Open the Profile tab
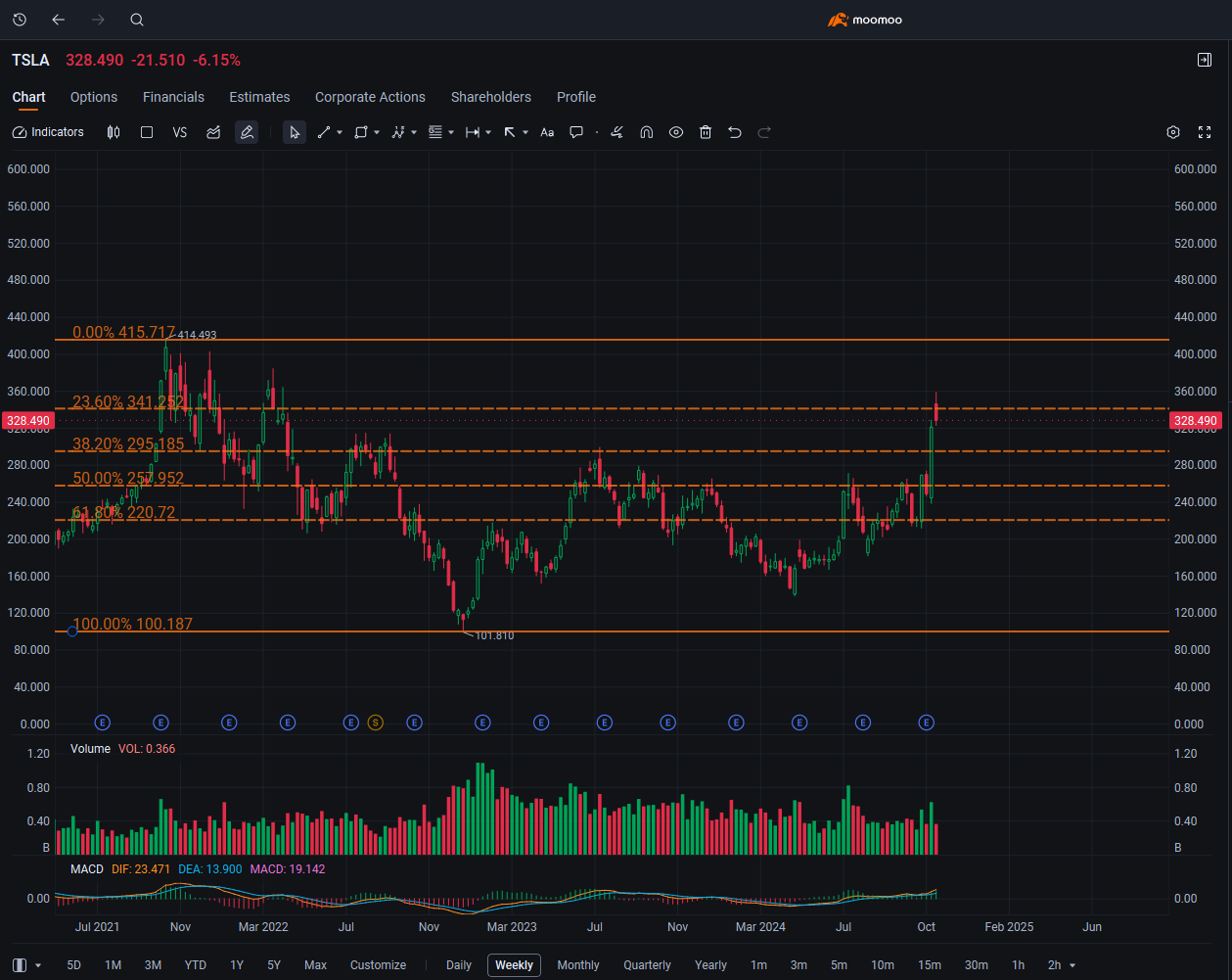 point(576,97)
